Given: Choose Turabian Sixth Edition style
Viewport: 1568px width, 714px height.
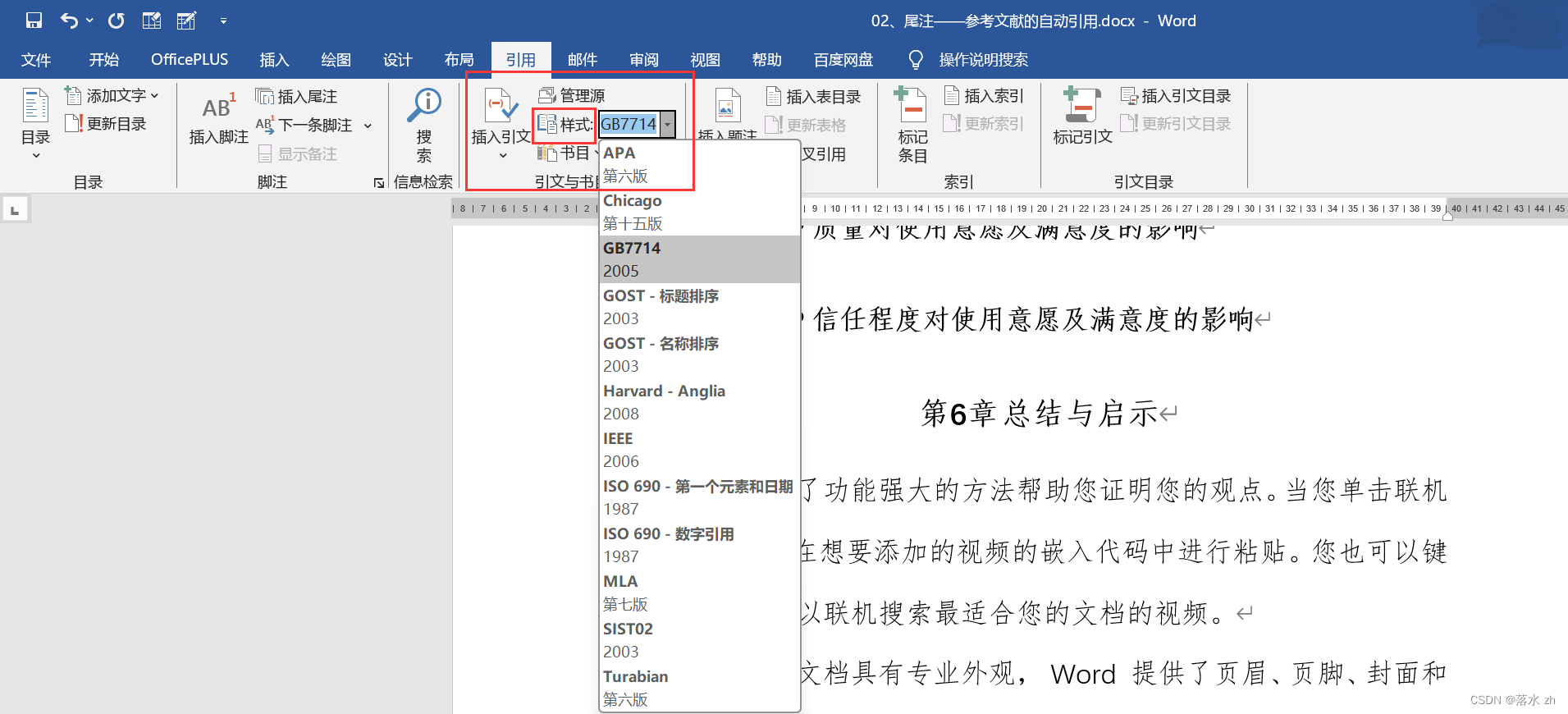Looking at the screenshot, I should tap(700, 688).
